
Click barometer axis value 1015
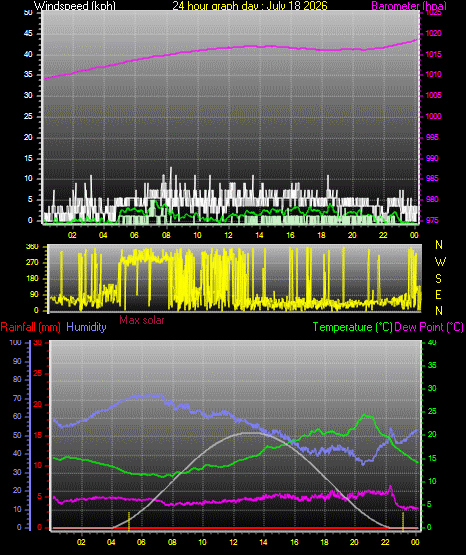pyautogui.click(x=433, y=54)
